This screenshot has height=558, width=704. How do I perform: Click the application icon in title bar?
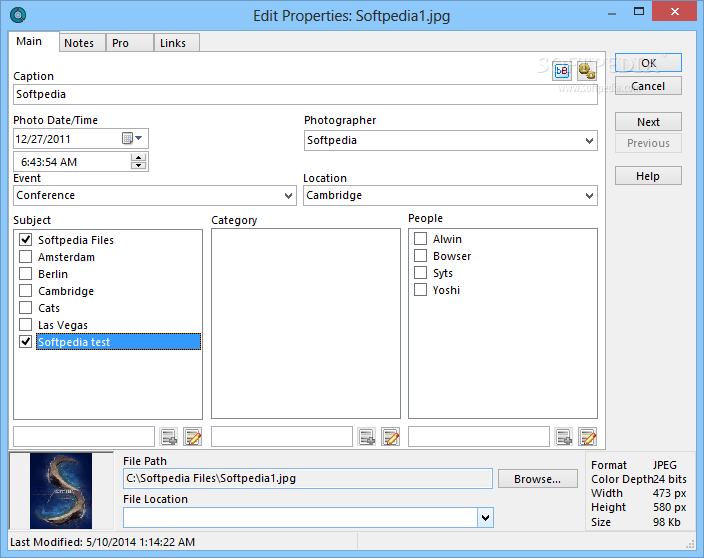[18, 15]
